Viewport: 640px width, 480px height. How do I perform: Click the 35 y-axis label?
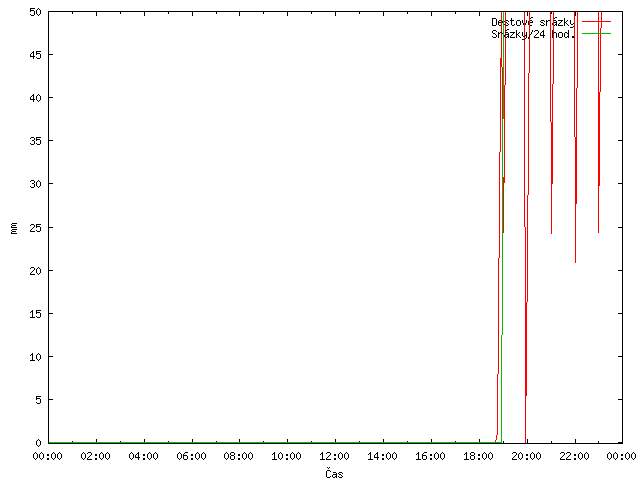tap(36, 141)
